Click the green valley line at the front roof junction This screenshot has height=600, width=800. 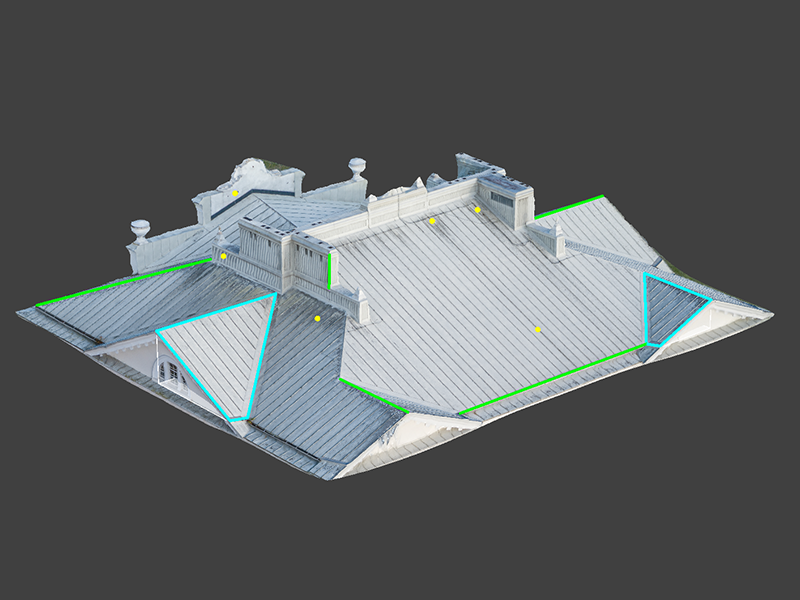(x=374, y=395)
